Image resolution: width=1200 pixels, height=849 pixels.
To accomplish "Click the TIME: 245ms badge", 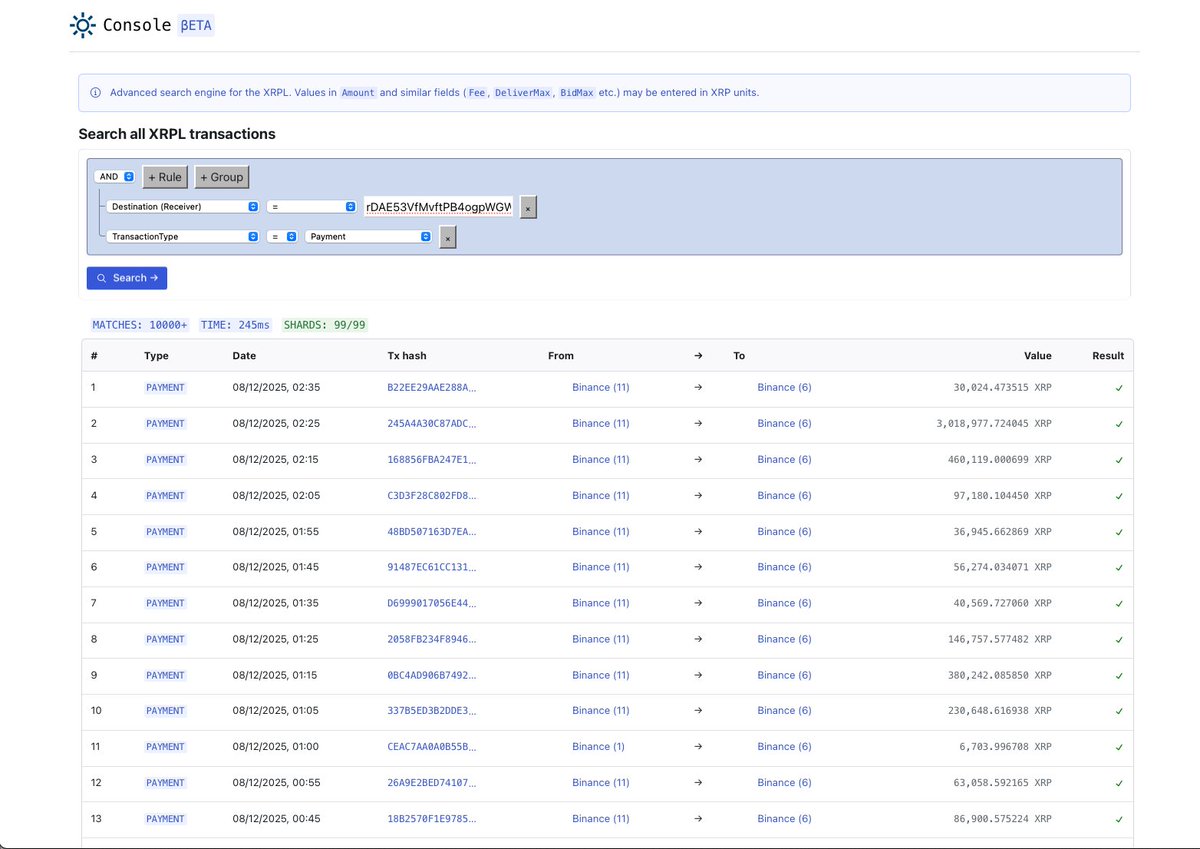I will pos(235,325).
